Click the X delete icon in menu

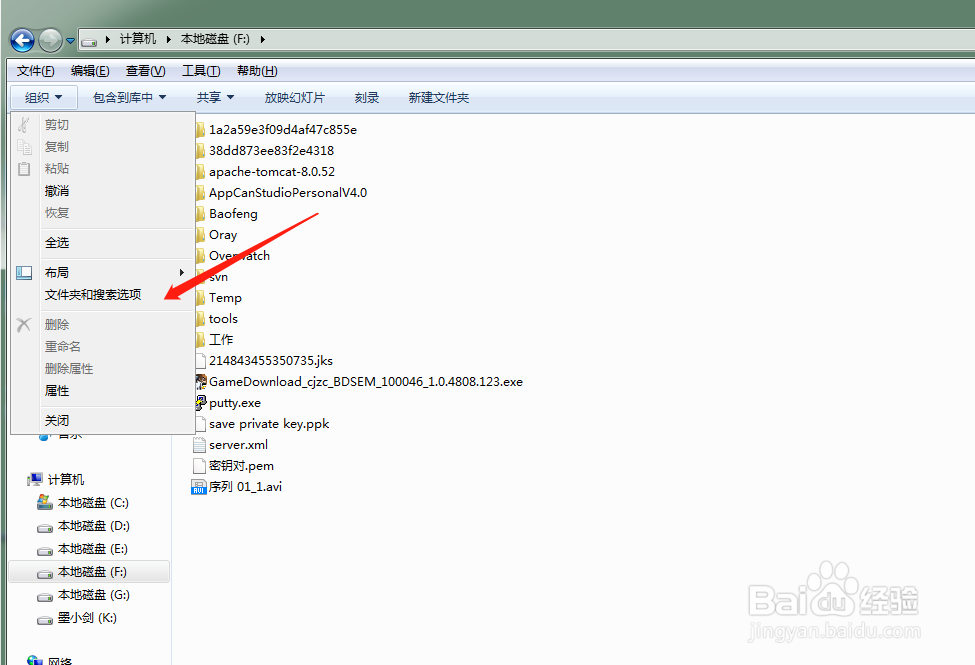(x=24, y=325)
